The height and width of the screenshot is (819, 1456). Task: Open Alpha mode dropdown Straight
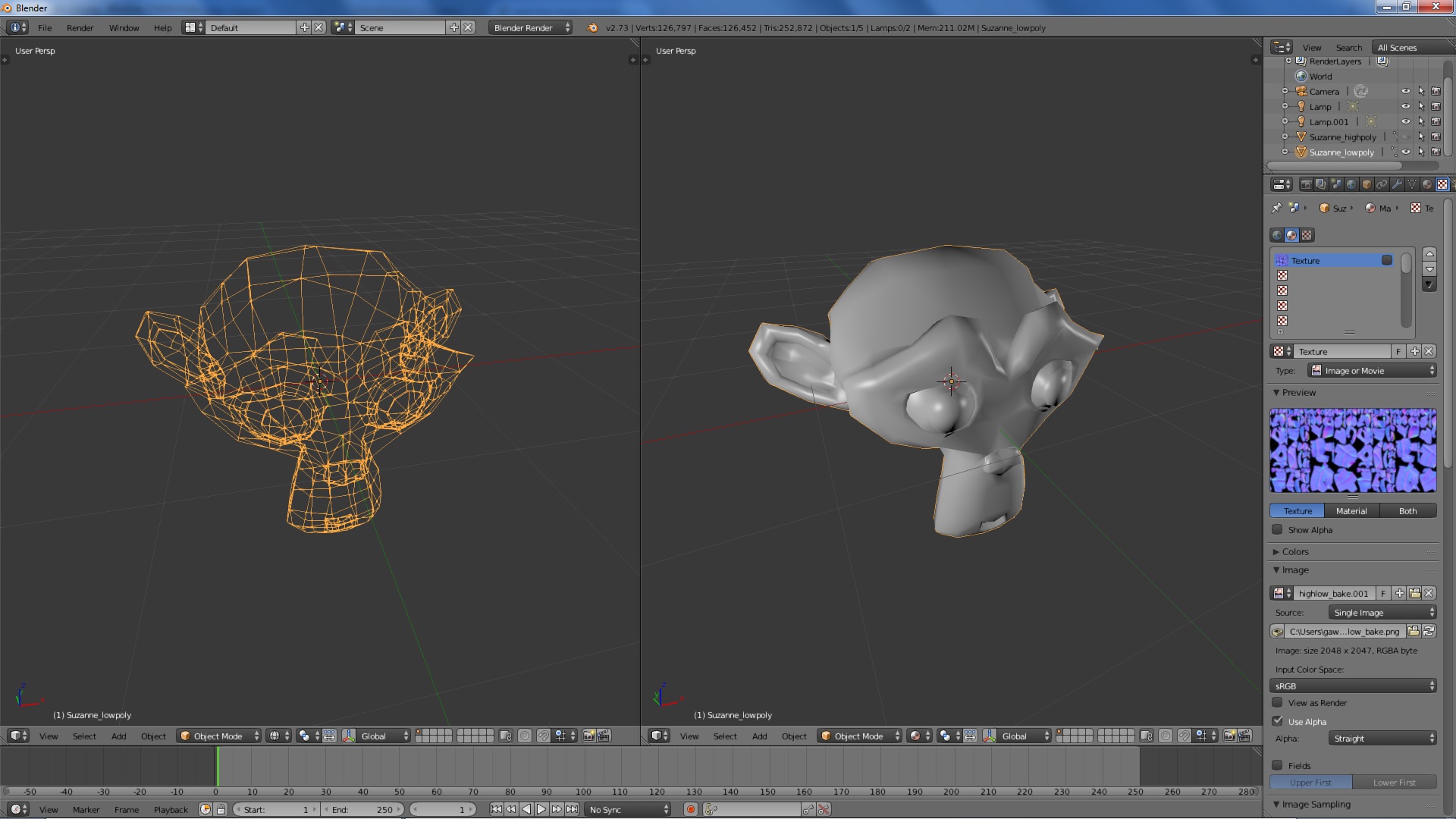(x=1382, y=738)
